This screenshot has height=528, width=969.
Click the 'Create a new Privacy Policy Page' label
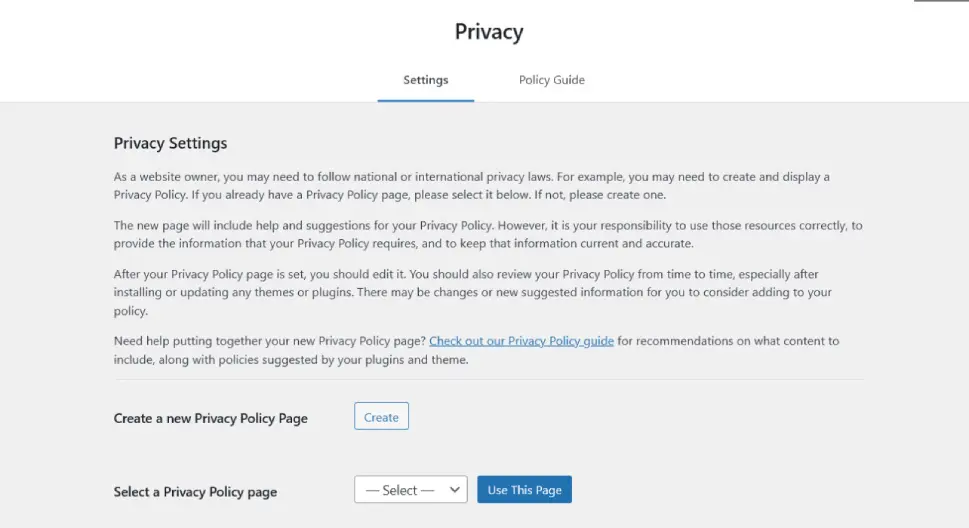tap(211, 419)
